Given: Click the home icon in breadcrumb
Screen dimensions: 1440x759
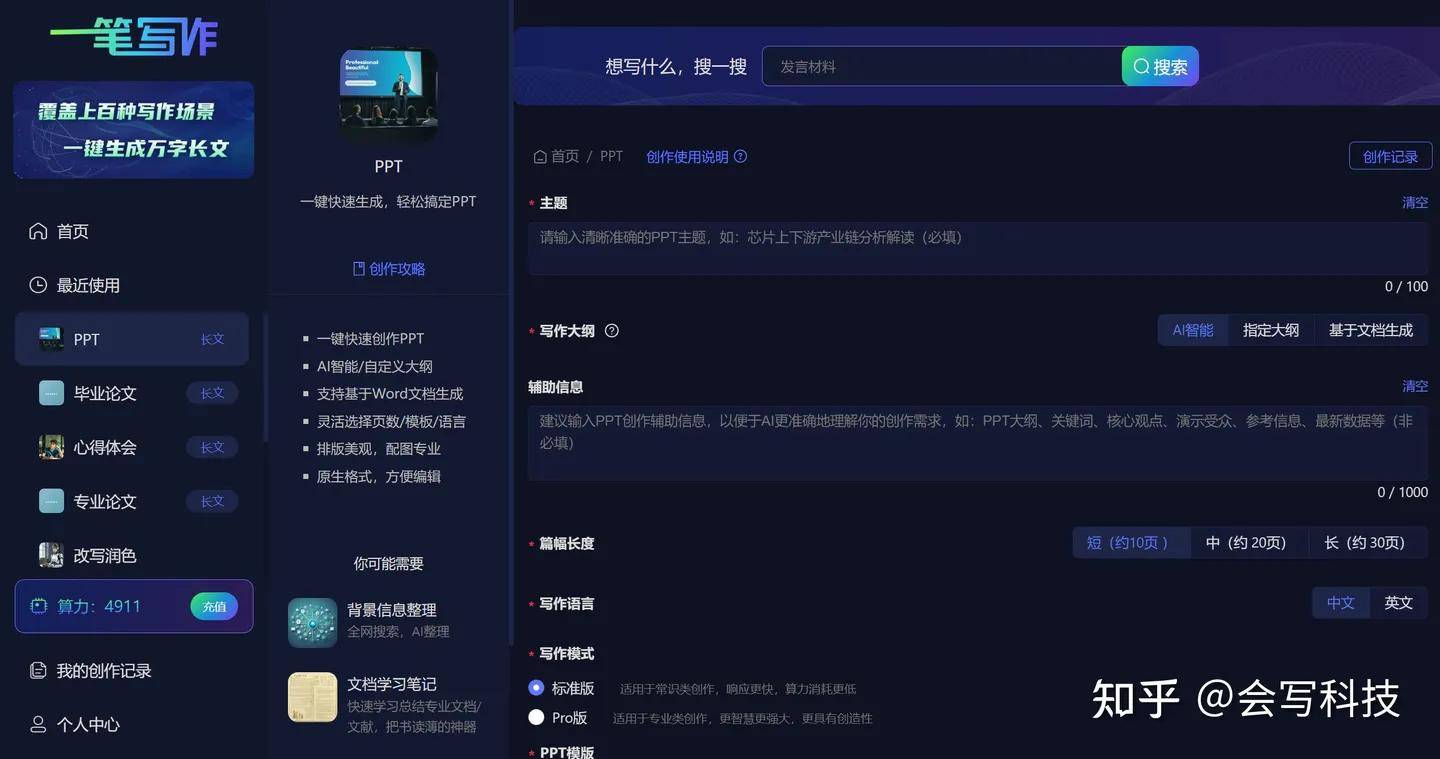Looking at the screenshot, I should click(540, 157).
